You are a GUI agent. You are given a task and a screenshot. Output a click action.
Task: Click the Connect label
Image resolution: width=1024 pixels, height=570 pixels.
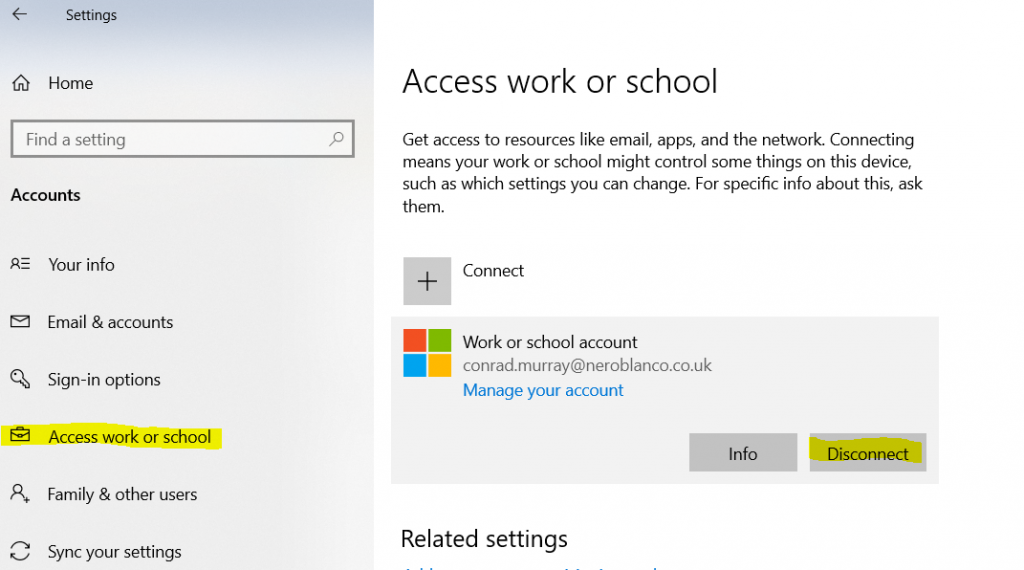point(493,270)
